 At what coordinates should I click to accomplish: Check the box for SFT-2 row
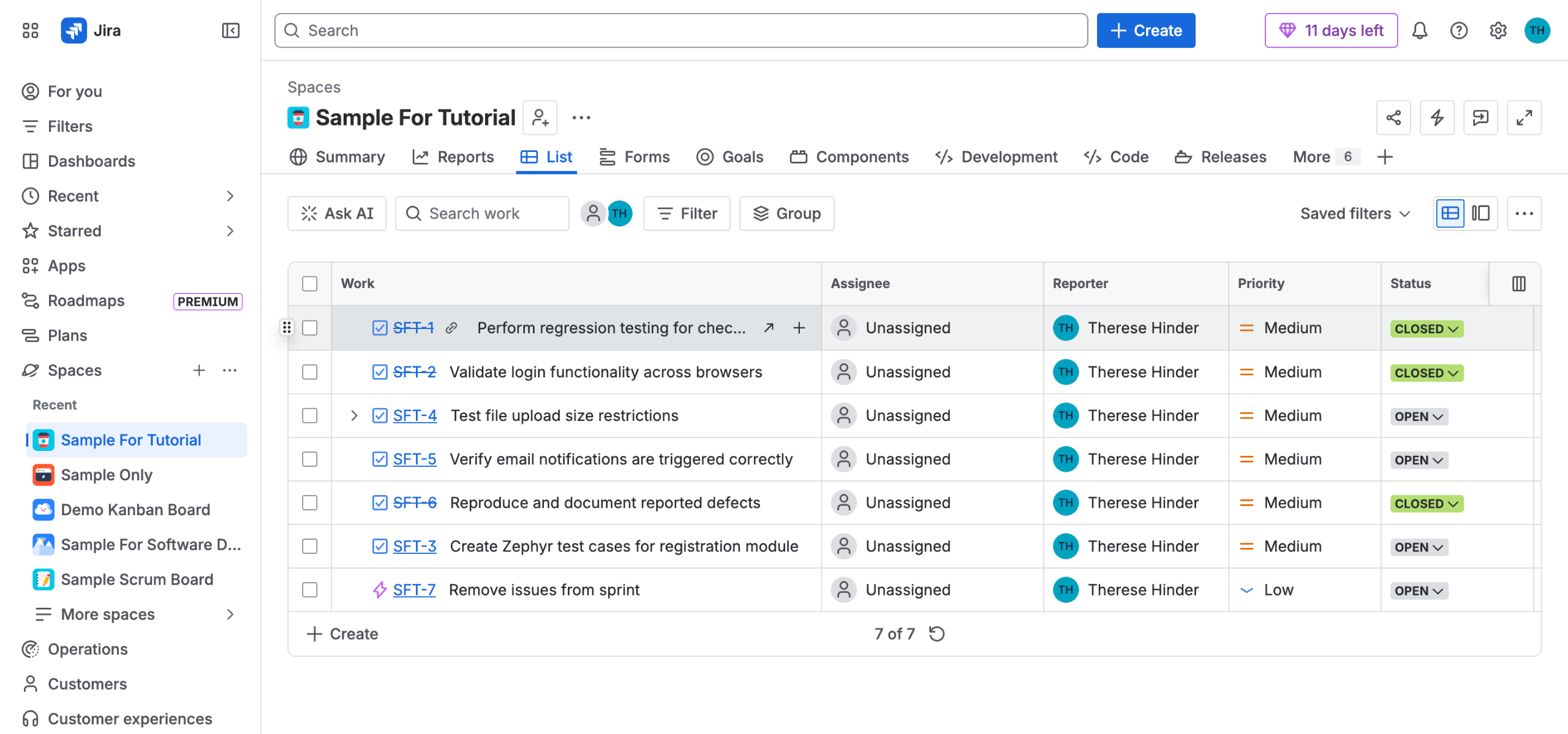[310, 372]
